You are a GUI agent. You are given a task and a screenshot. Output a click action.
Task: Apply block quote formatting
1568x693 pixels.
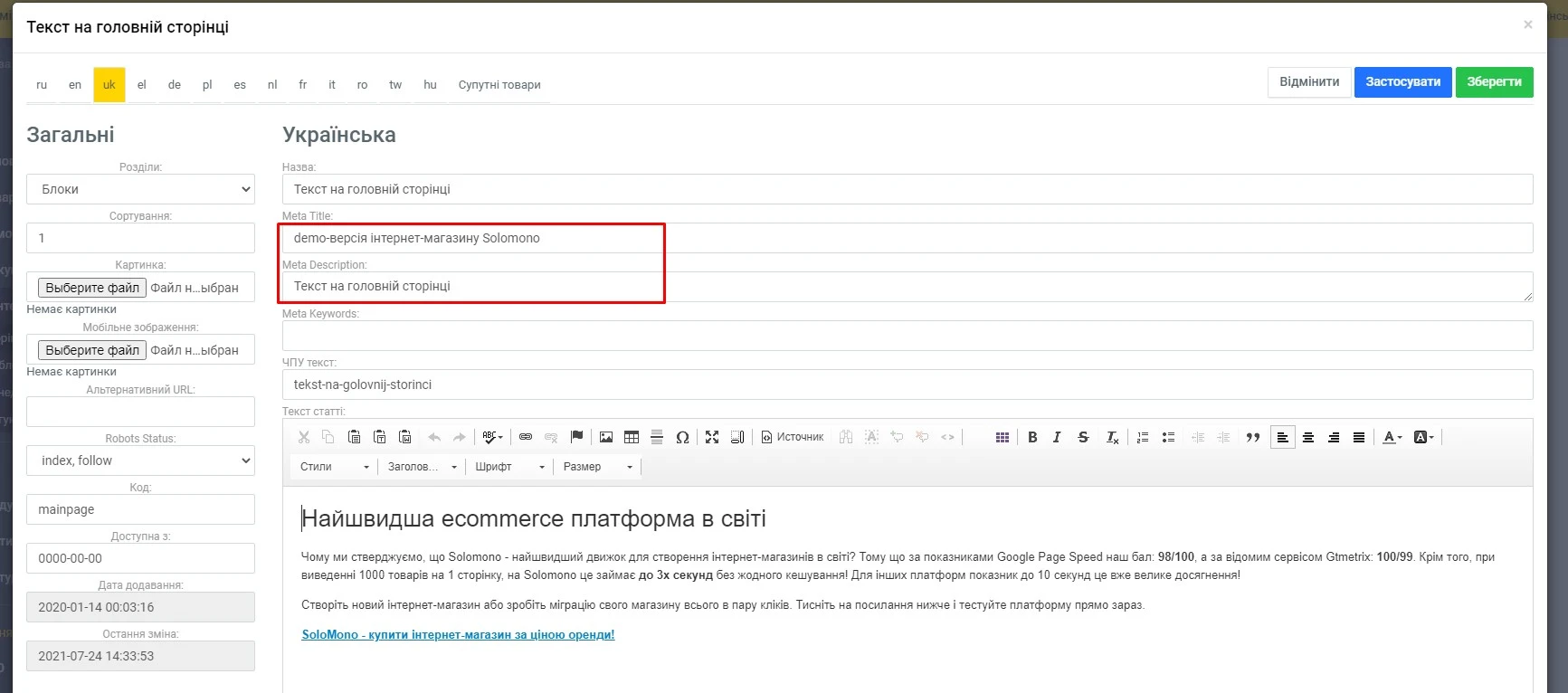point(1253,437)
